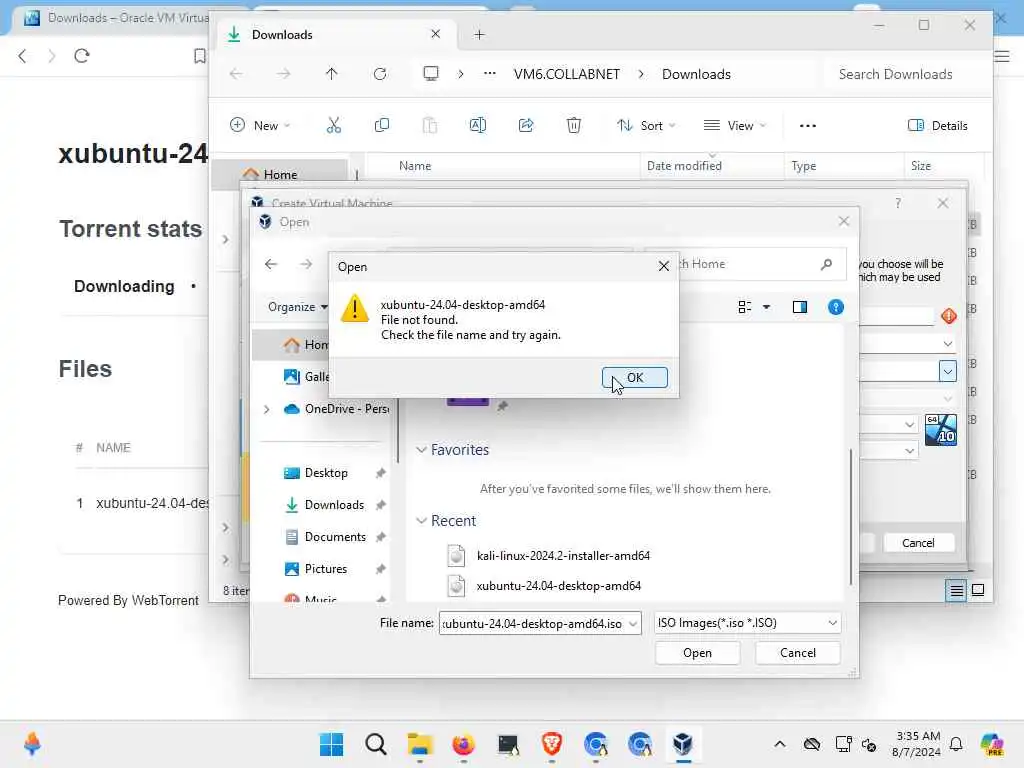Click the Copy icon in explorer toolbar

pos(381,125)
